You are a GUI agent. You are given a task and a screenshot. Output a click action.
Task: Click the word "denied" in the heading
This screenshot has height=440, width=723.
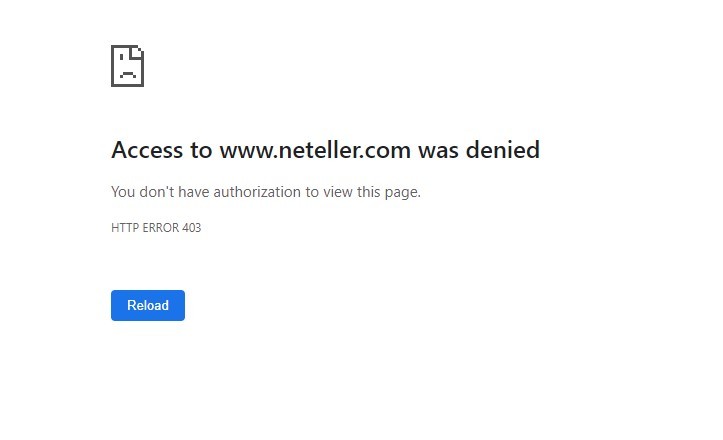tap(503, 150)
